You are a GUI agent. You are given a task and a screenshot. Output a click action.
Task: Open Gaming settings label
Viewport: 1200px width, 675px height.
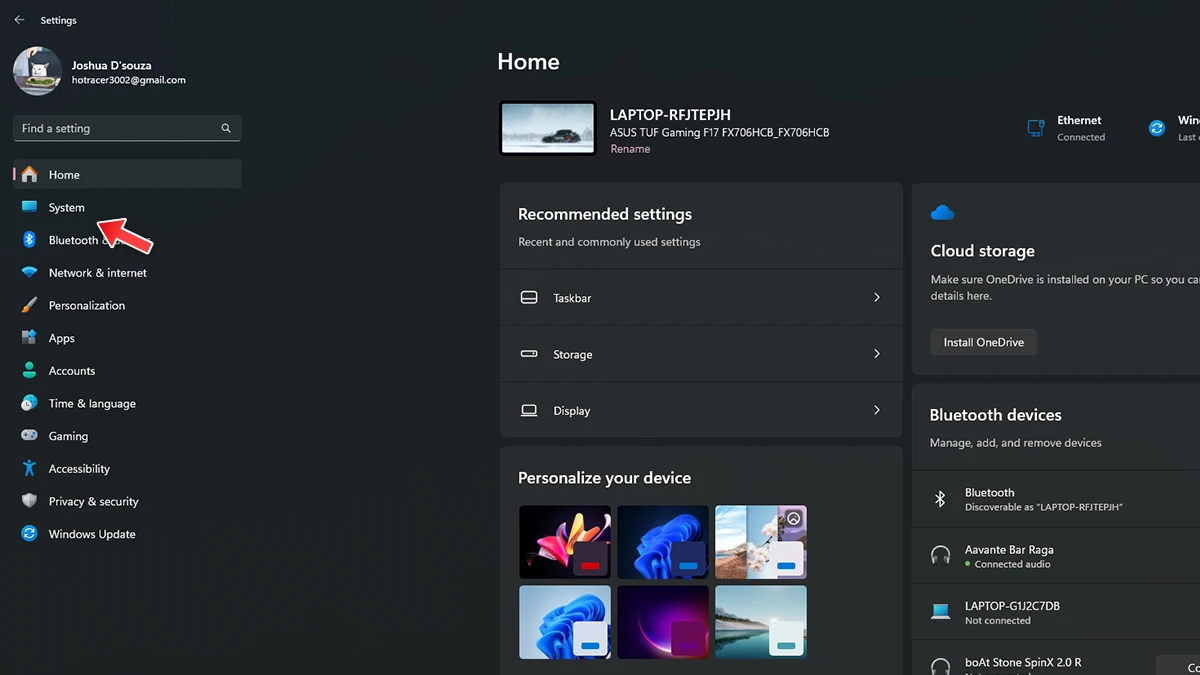(x=68, y=436)
